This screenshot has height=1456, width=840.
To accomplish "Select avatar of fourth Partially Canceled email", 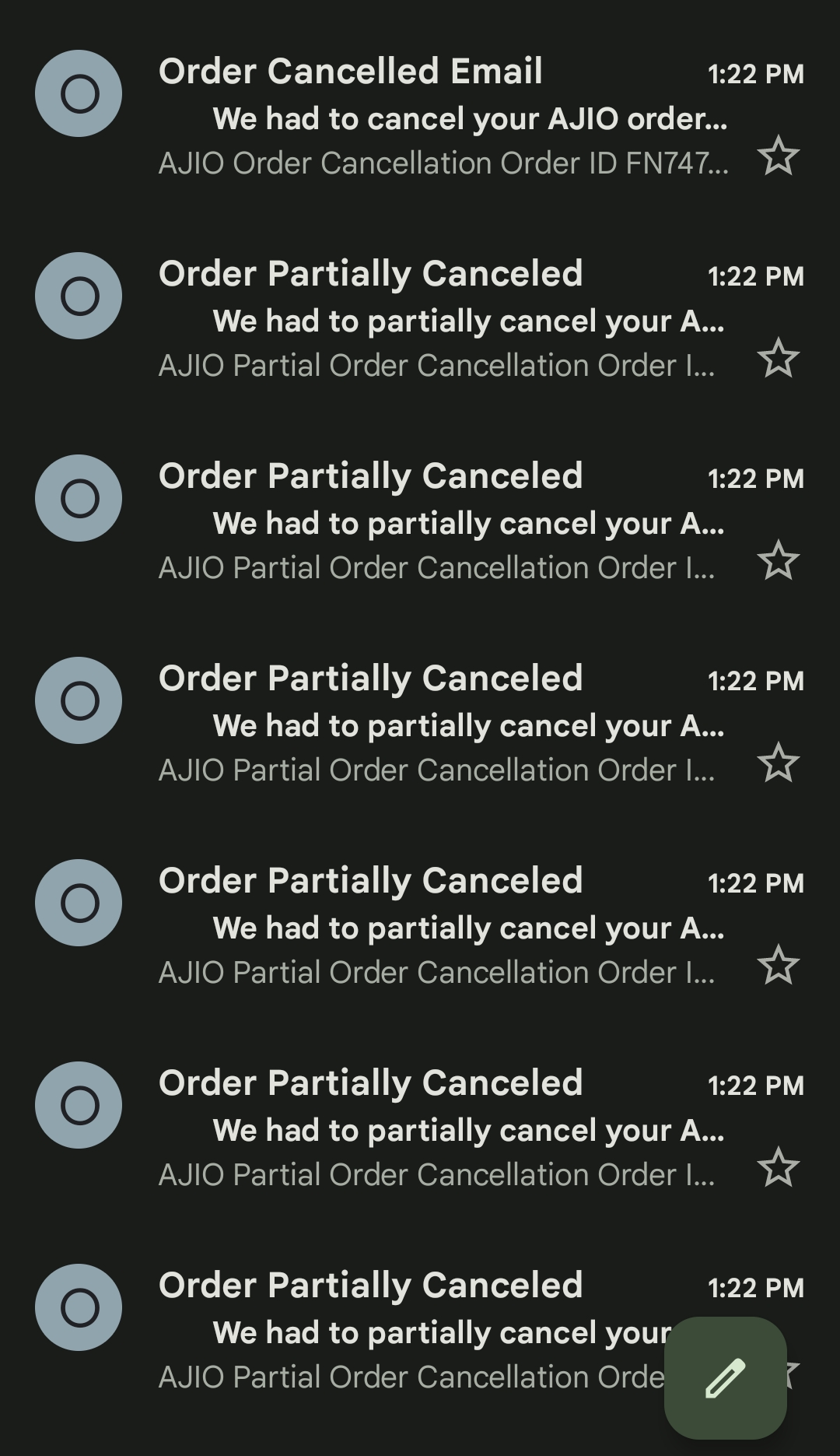I will click(79, 903).
